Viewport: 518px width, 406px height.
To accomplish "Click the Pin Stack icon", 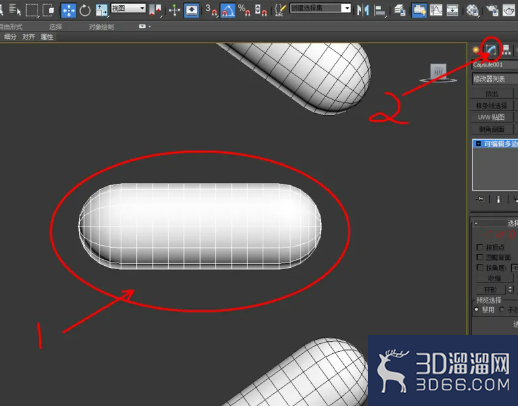I will coord(480,199).
